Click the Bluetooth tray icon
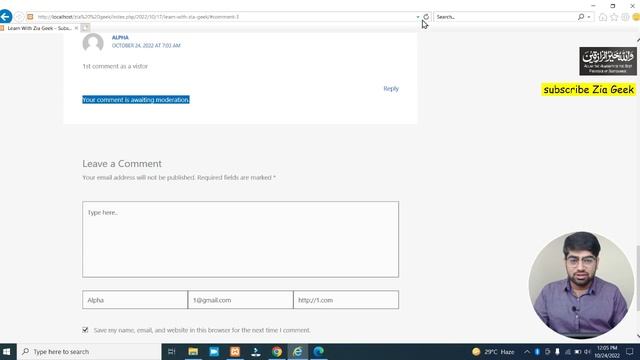Viewport: 640px width, 360px height. coord(537,351)
